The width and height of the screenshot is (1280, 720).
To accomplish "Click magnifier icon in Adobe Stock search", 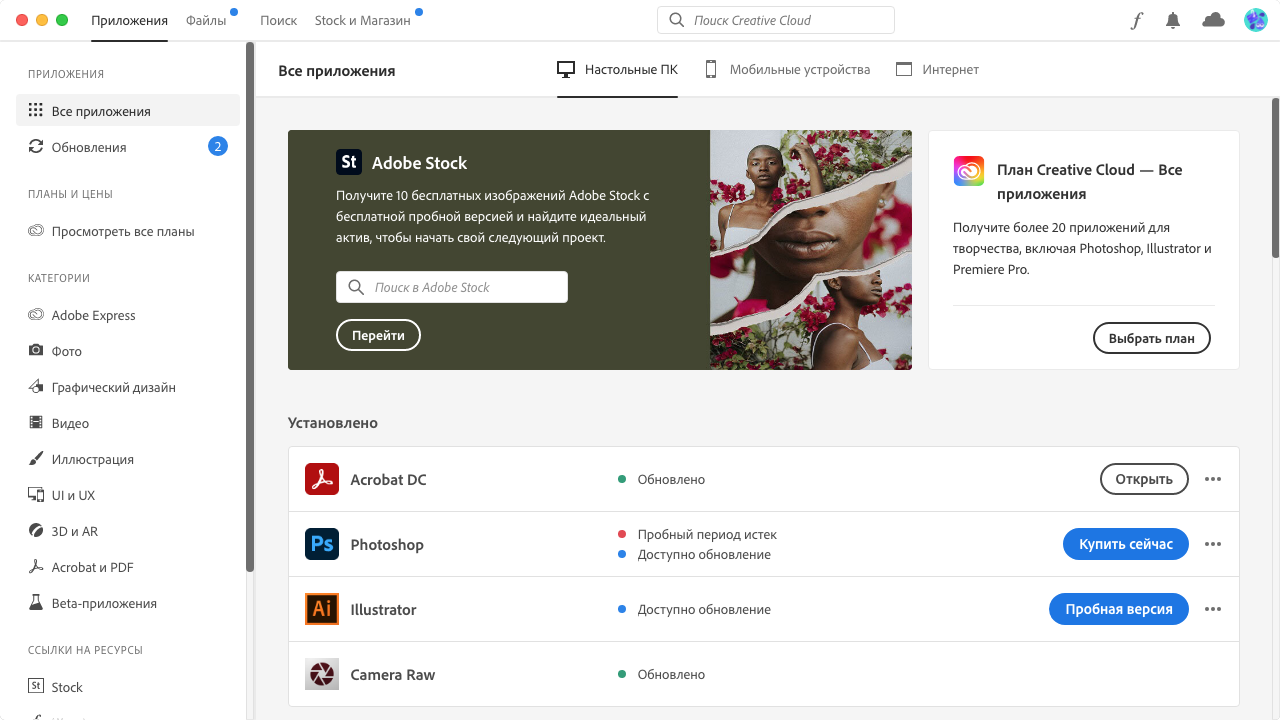I will pos(356,287).
